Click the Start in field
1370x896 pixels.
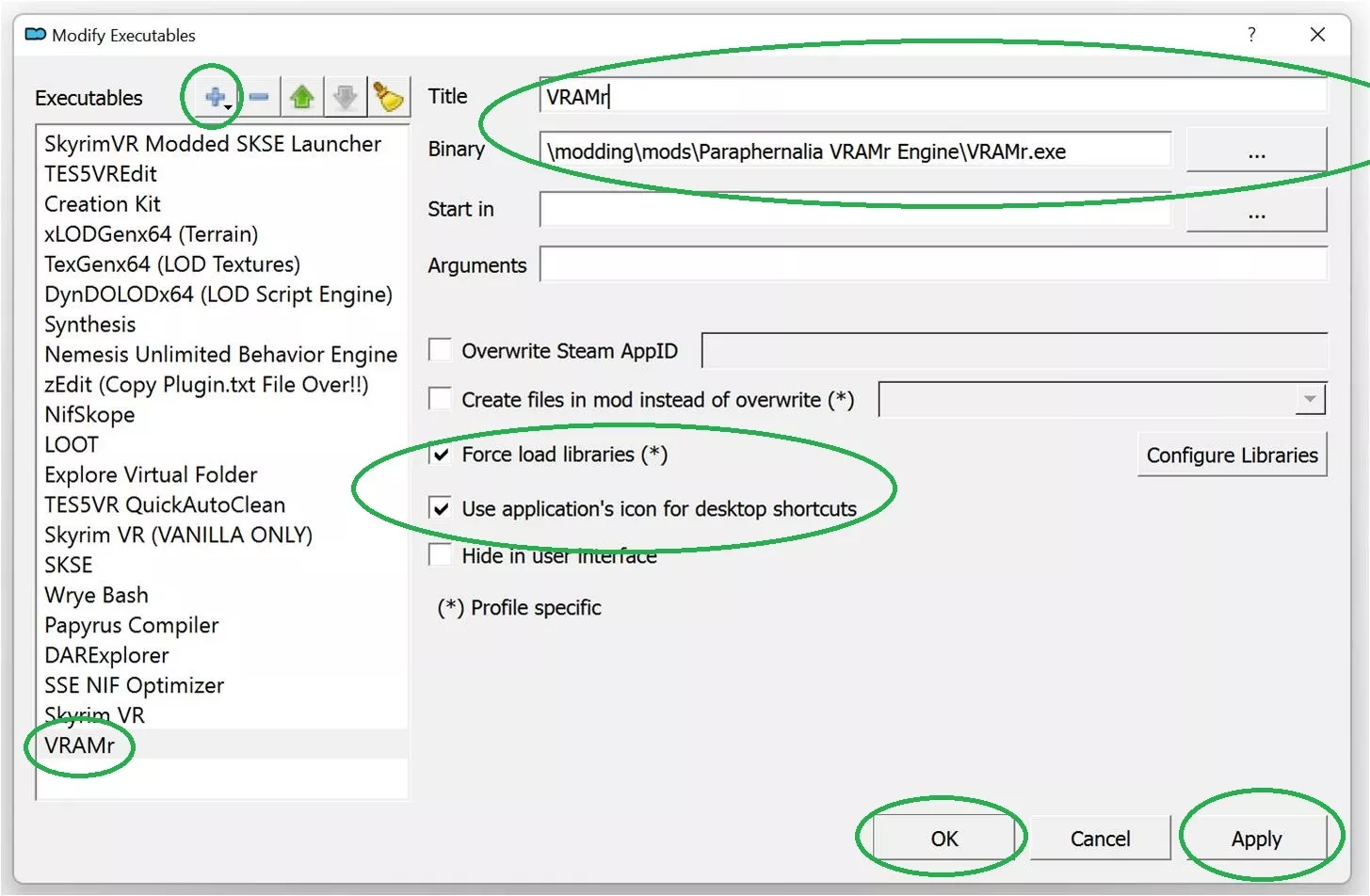pyautogui.click(x=855, y=209)
